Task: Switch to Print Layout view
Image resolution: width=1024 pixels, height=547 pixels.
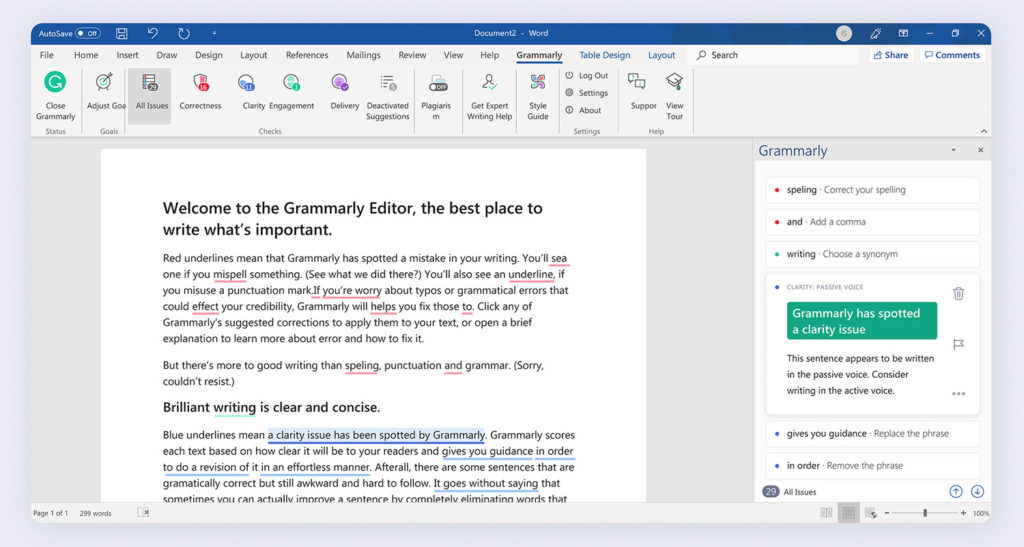Action: (x=848, y=513)
